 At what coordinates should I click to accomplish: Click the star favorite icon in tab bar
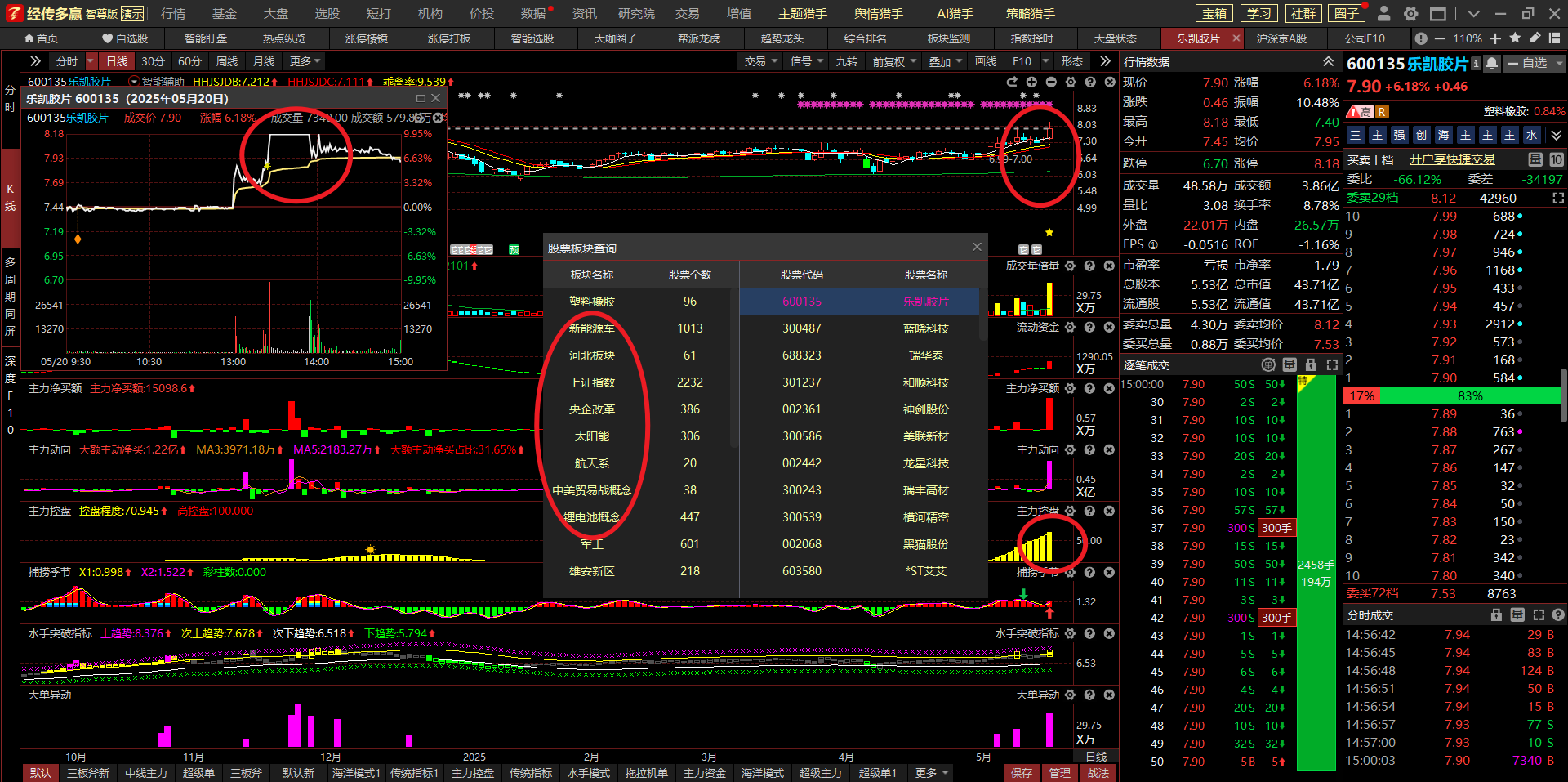pos(1515,38)
